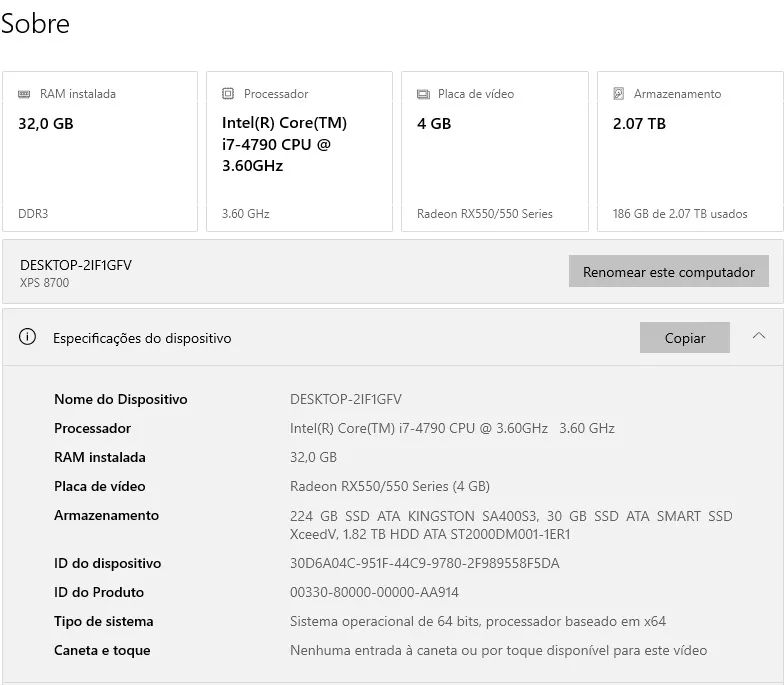Open the Armazenamento card
This screenshot has width=784, height=685.
[x=690, y=152]
